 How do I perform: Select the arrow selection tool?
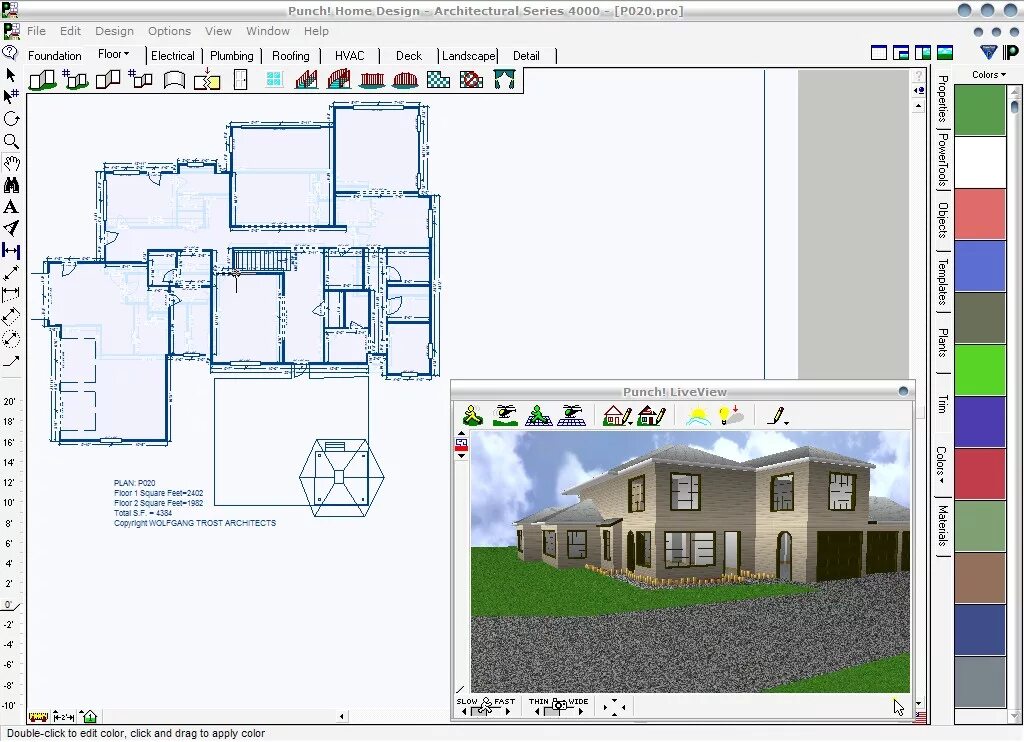[x=10, y=74]
